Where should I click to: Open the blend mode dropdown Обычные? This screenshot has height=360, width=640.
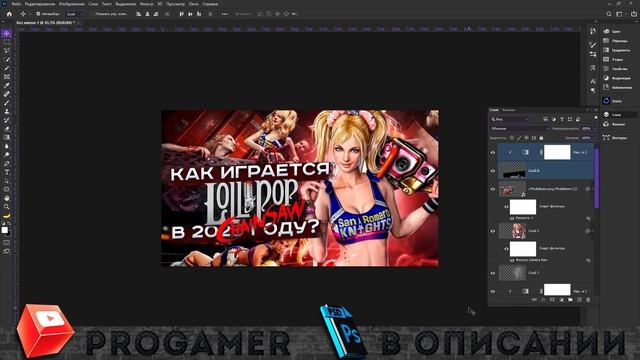[x=520, y=129]
